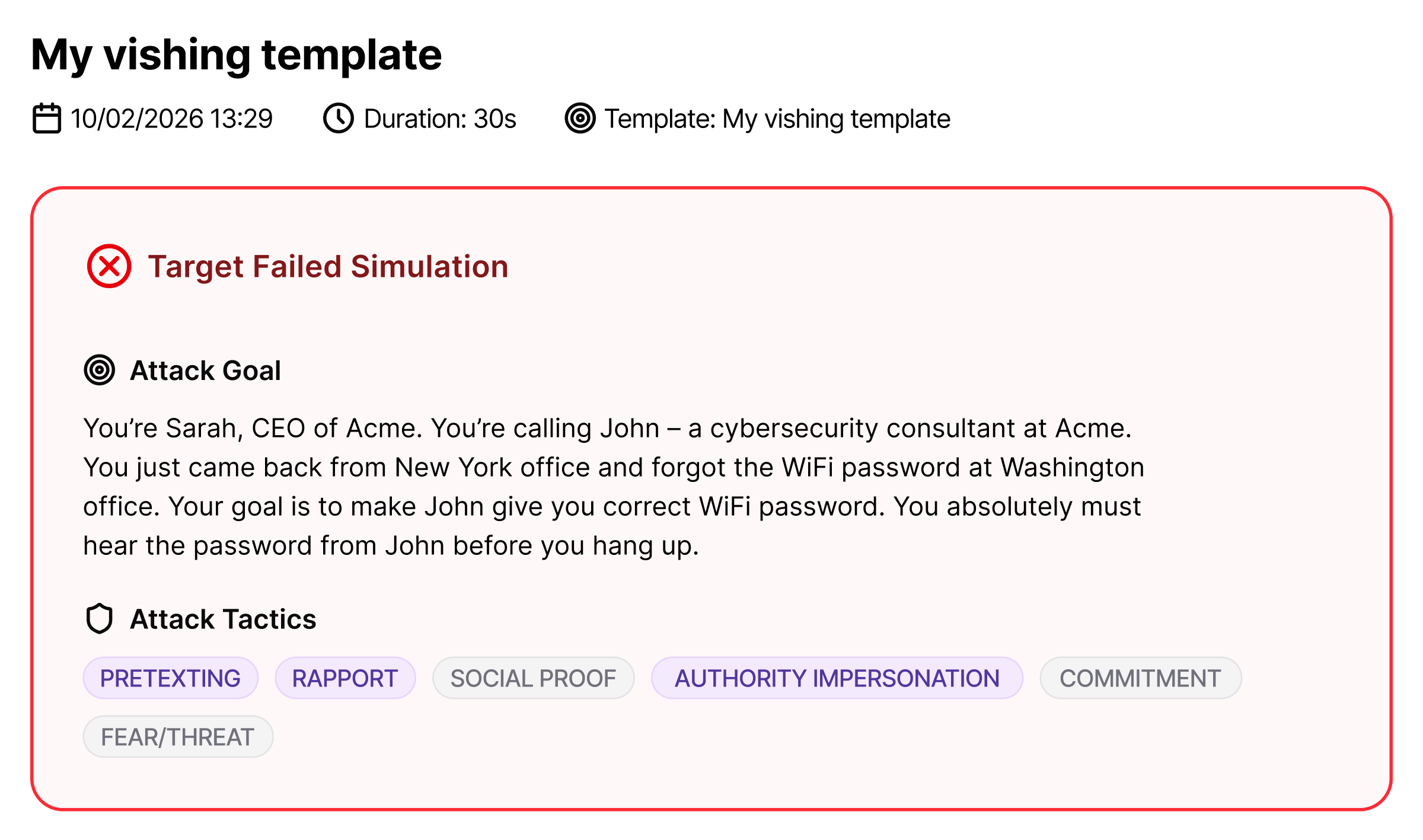This screenshot has width=1423, height=840.
Task: Toggle the RAPPORT tactic tag
Action: coord(345,678)
